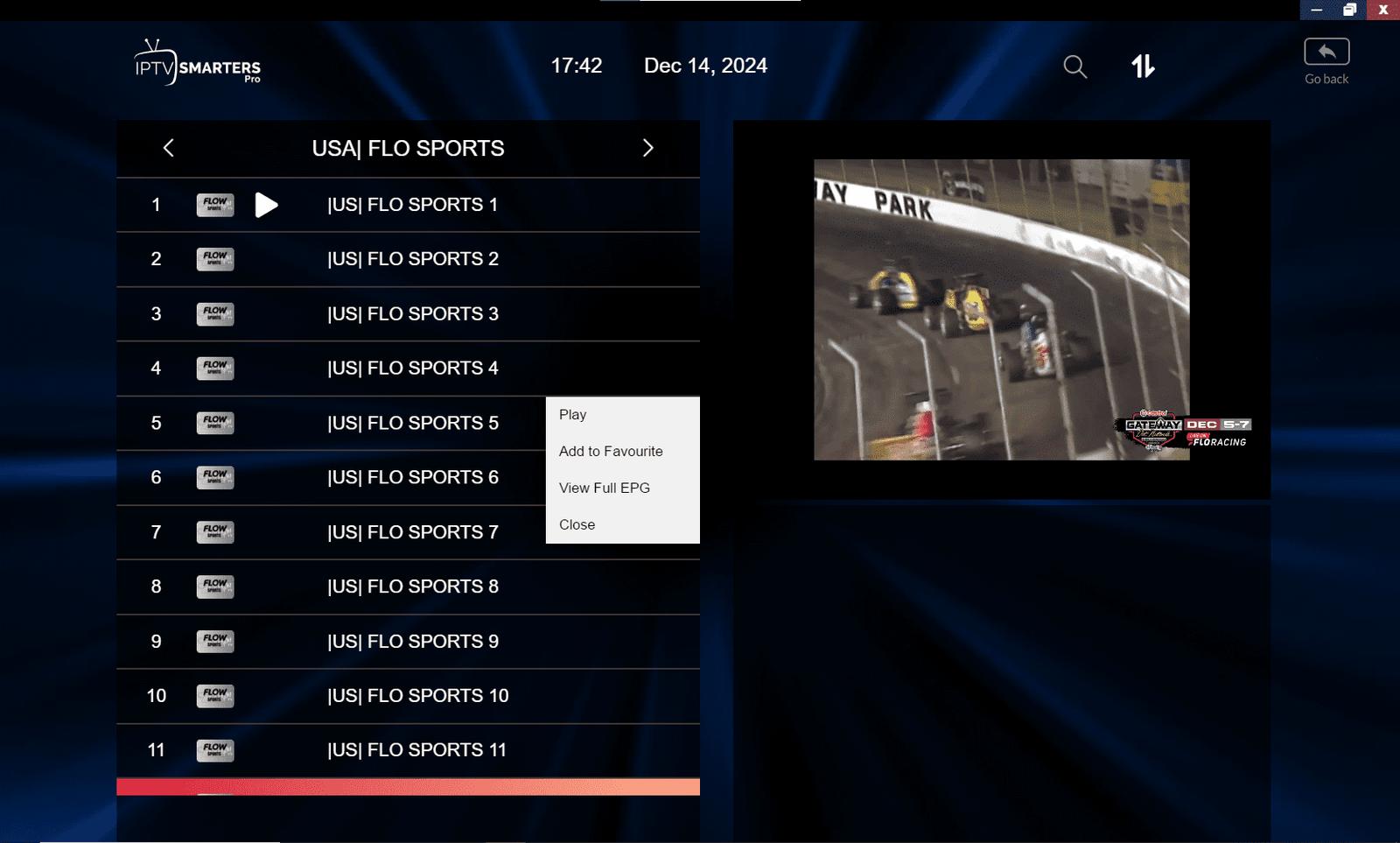This screenshot has width=1400, height=843.
Task: Click the sort channels arrows icon
Action: point(1143,67)
